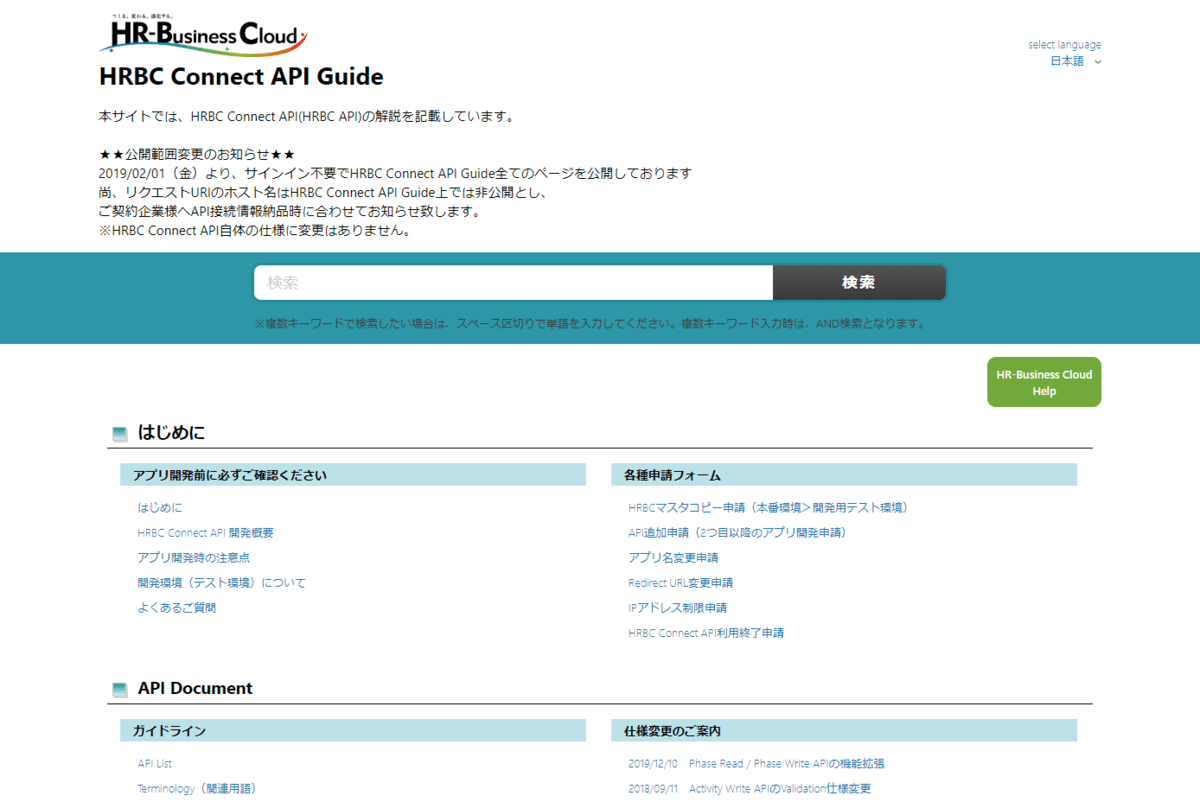The width and height of the screenshot is (1200, 802).
Task: Open API追加申請 form link
Action: click(737, 533)
